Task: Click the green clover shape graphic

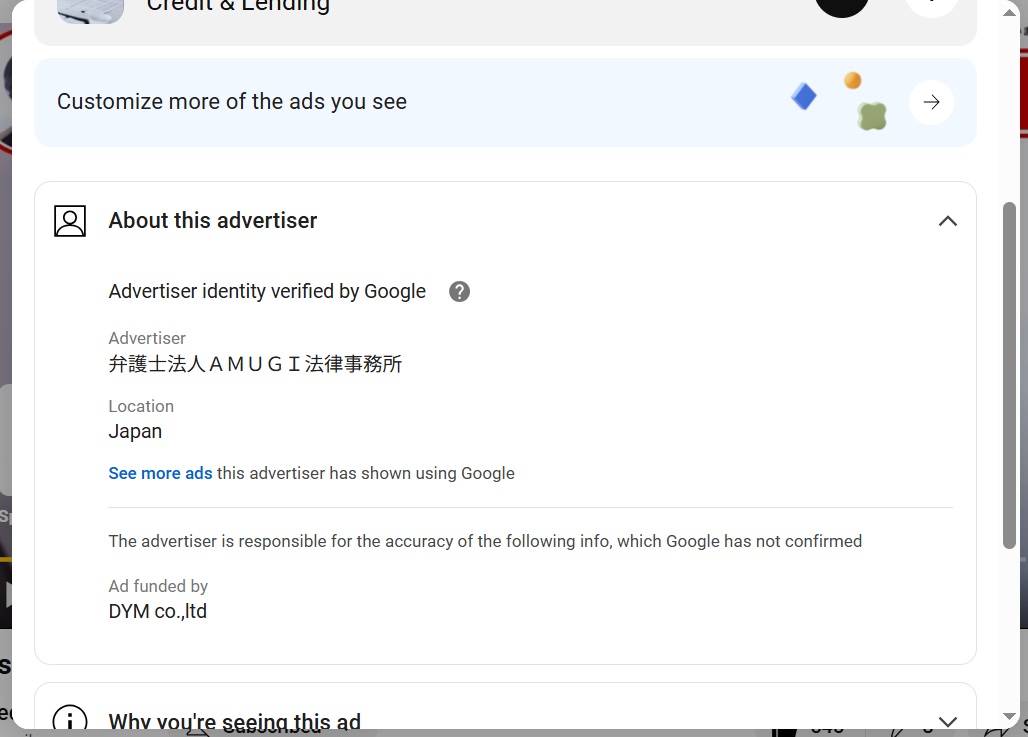Action: [x=873, y=116]
